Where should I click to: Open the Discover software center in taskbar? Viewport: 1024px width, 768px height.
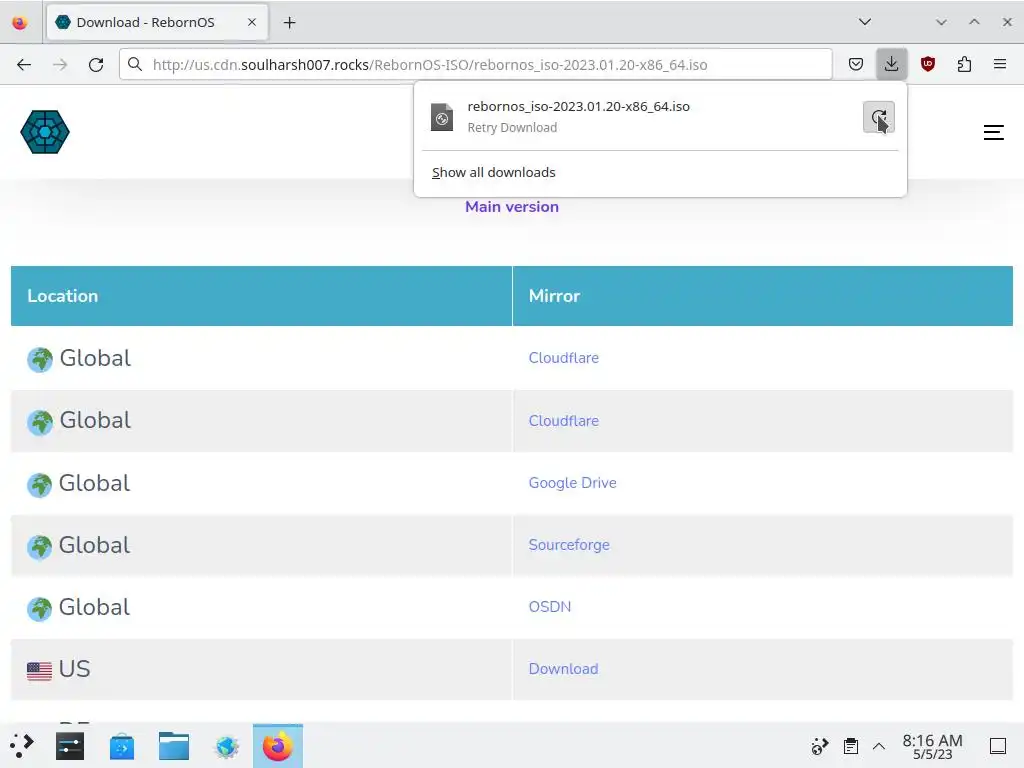pos(122,746)
